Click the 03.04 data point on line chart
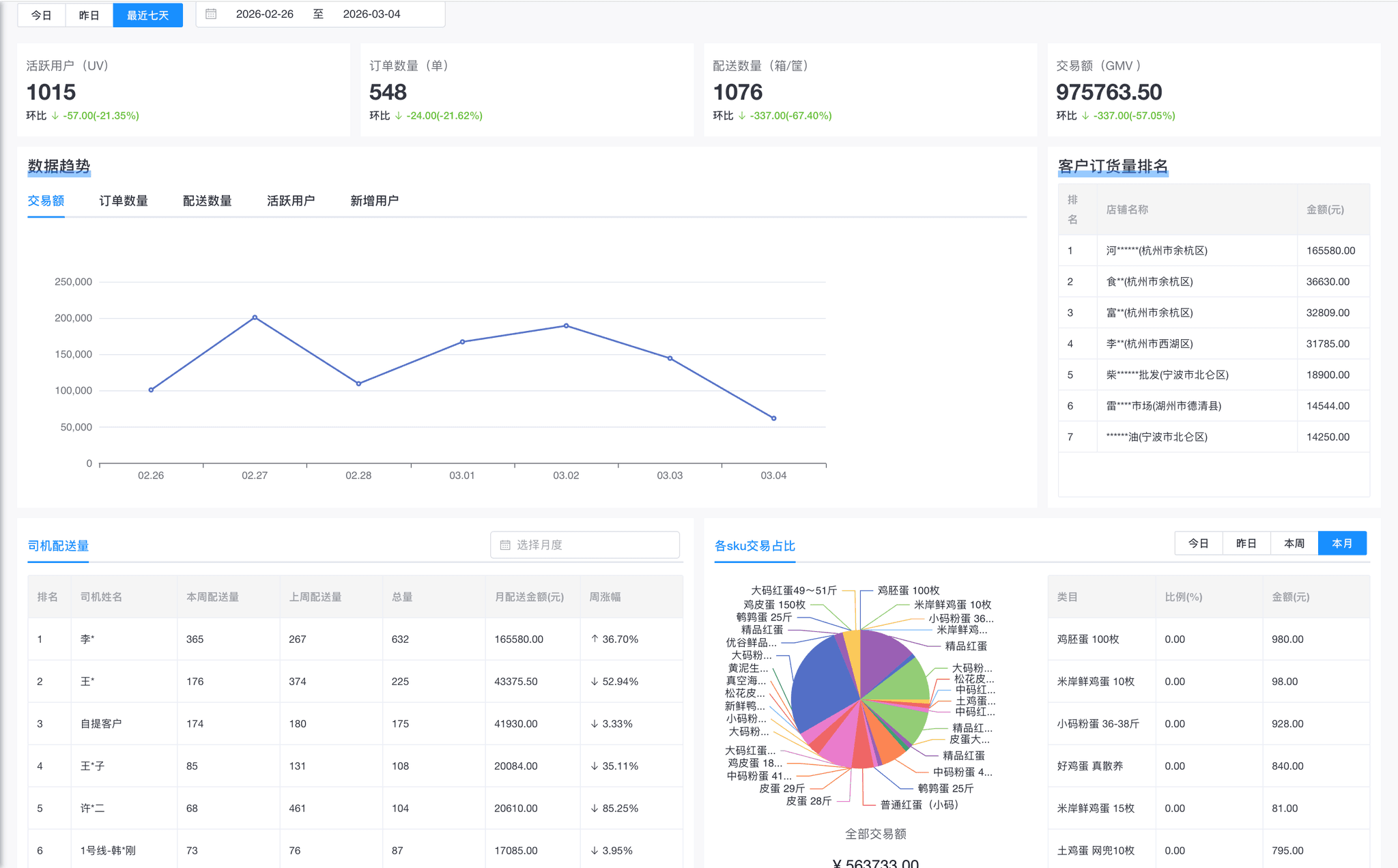 point(773,418)
